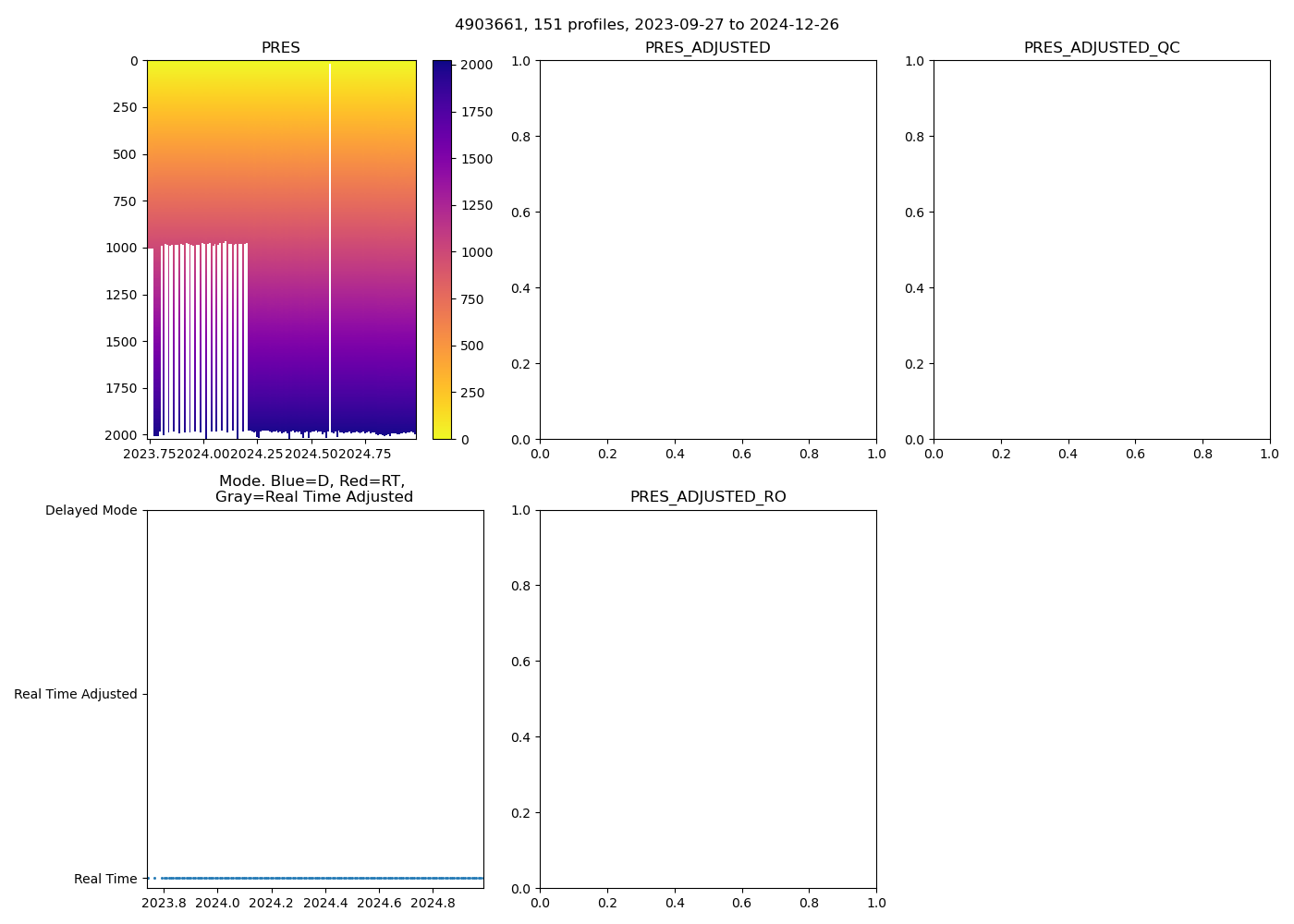Click the Real Time Adjusted axis label
This screenshot has height=924, width=1294.
[75, 695]
